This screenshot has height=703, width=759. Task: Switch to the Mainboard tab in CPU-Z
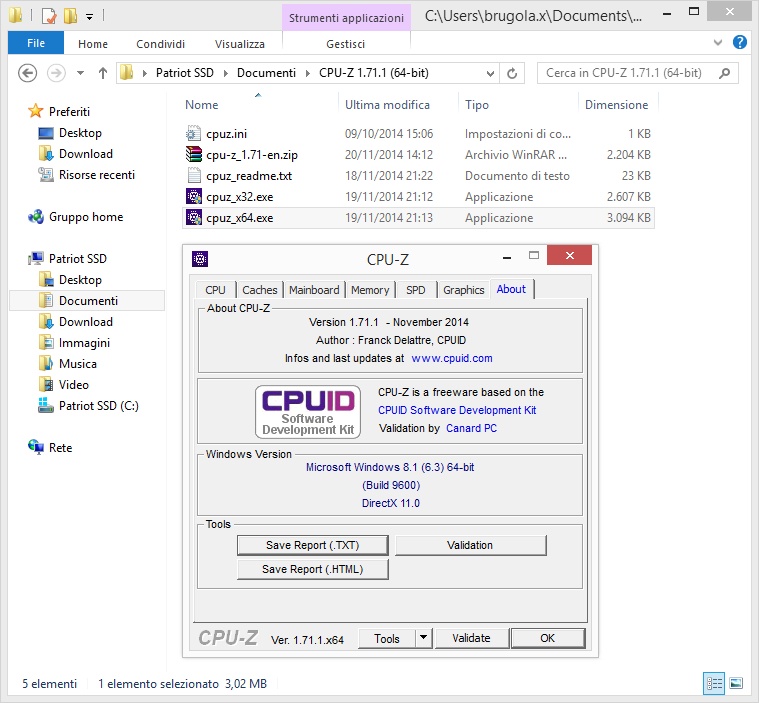[314, 290]
